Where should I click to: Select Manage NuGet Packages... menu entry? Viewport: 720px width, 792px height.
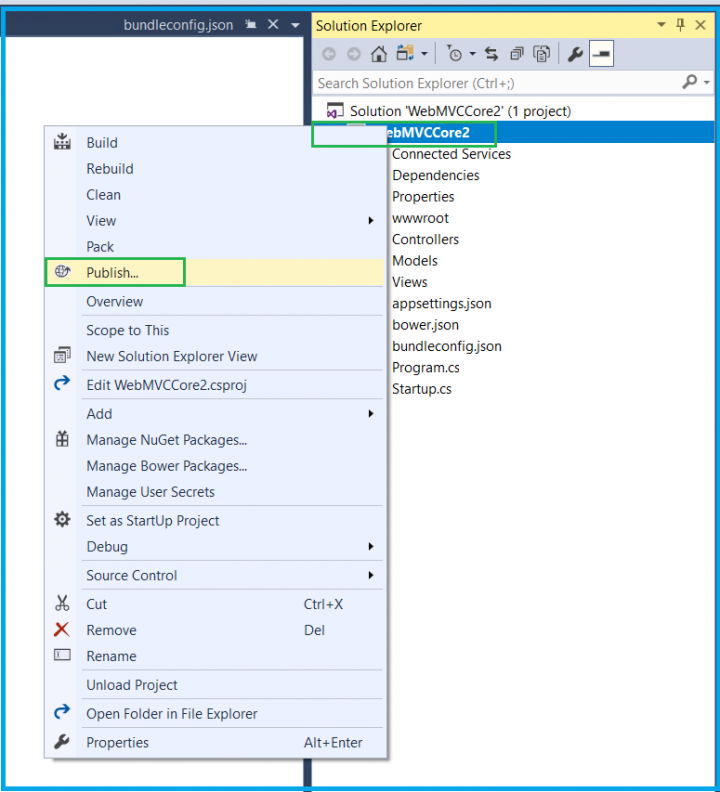click(166, 440)
